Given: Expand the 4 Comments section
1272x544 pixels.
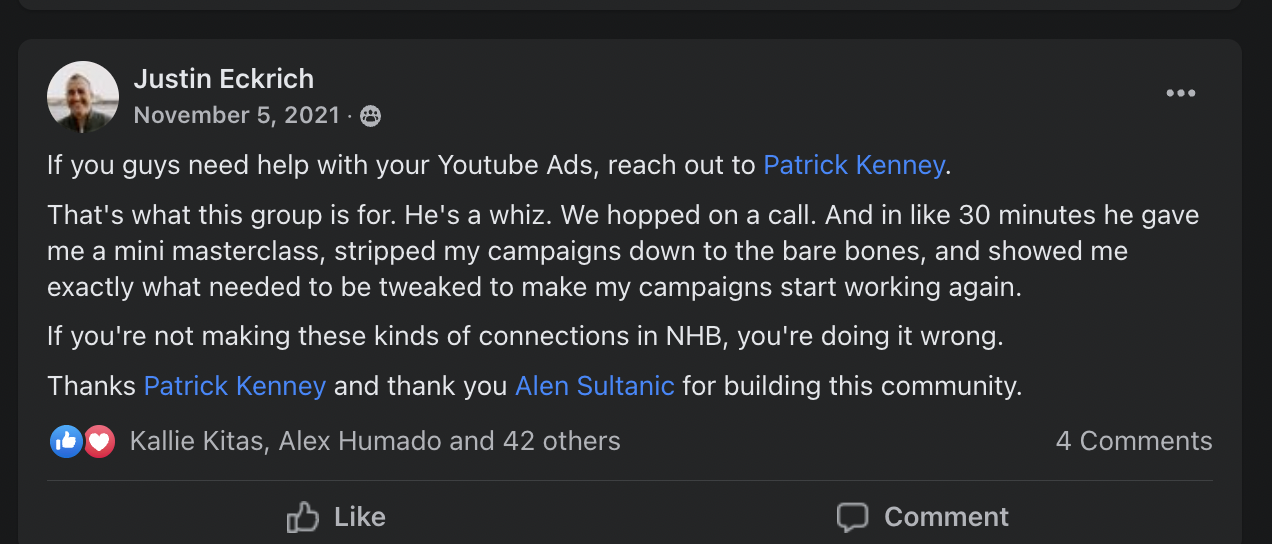Looking at the screenshot, I should 1133,441.
